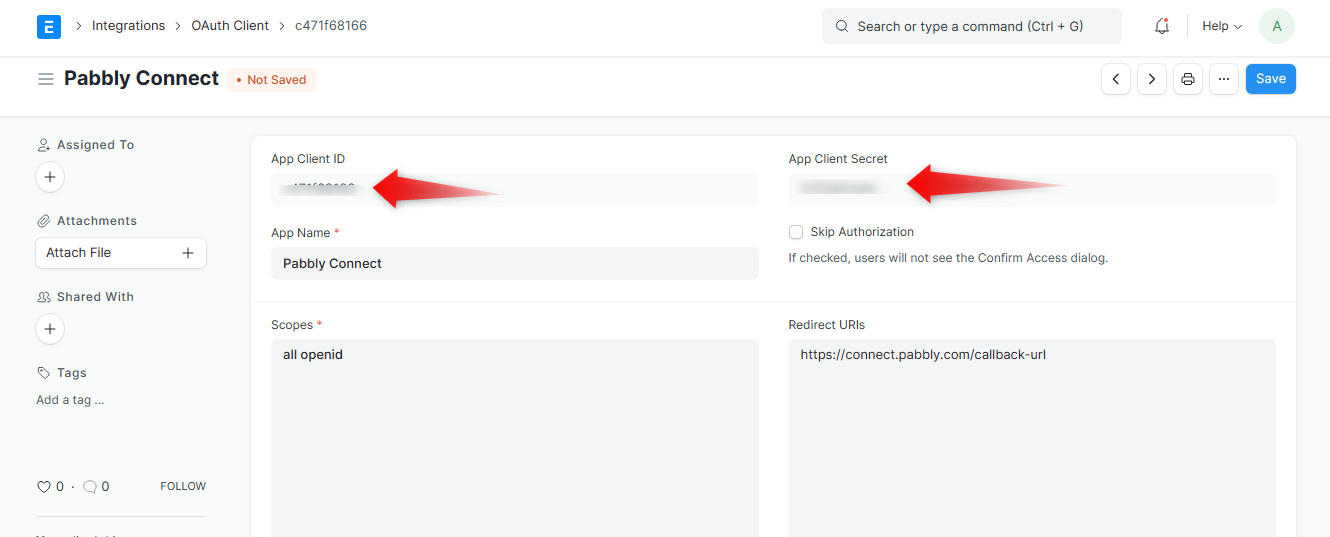This screenshot has height=537, width=1330.
Task: Open the three-dots more options menu
Action: tap(1224, 79)
